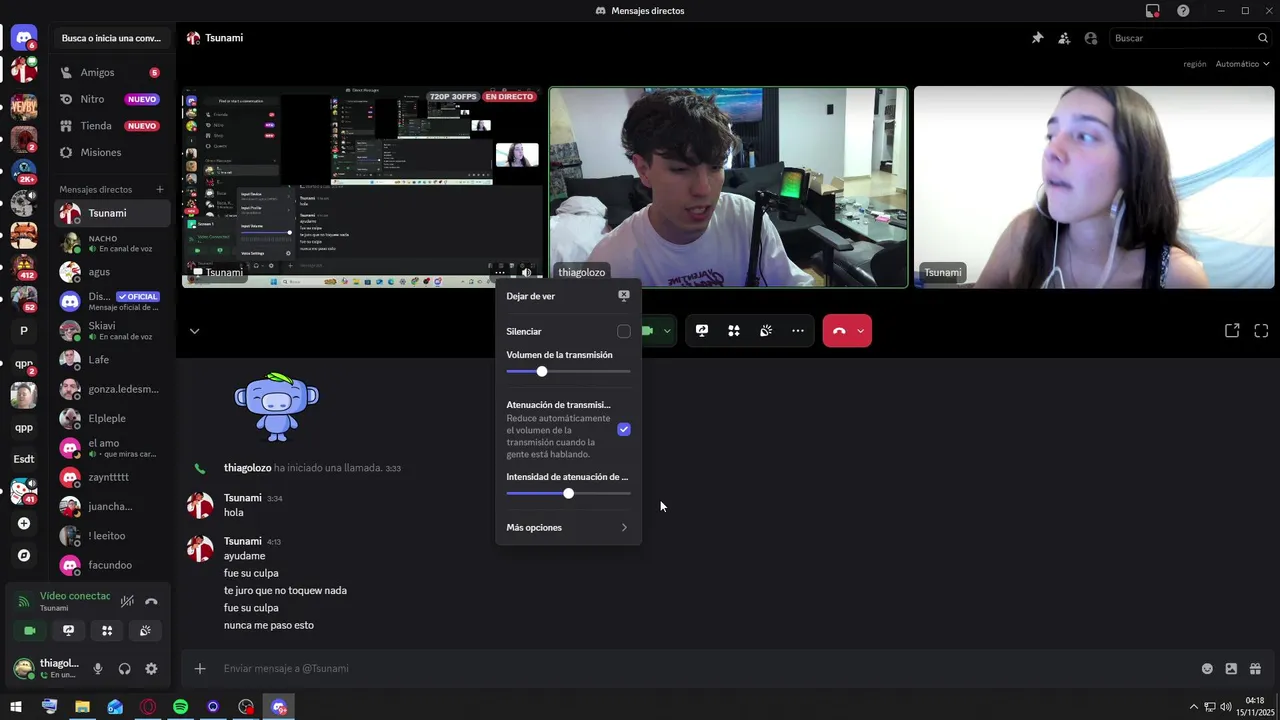Open user settings gear icon
The height and width of the screenshot is (720, 1280).
[151, 669]
